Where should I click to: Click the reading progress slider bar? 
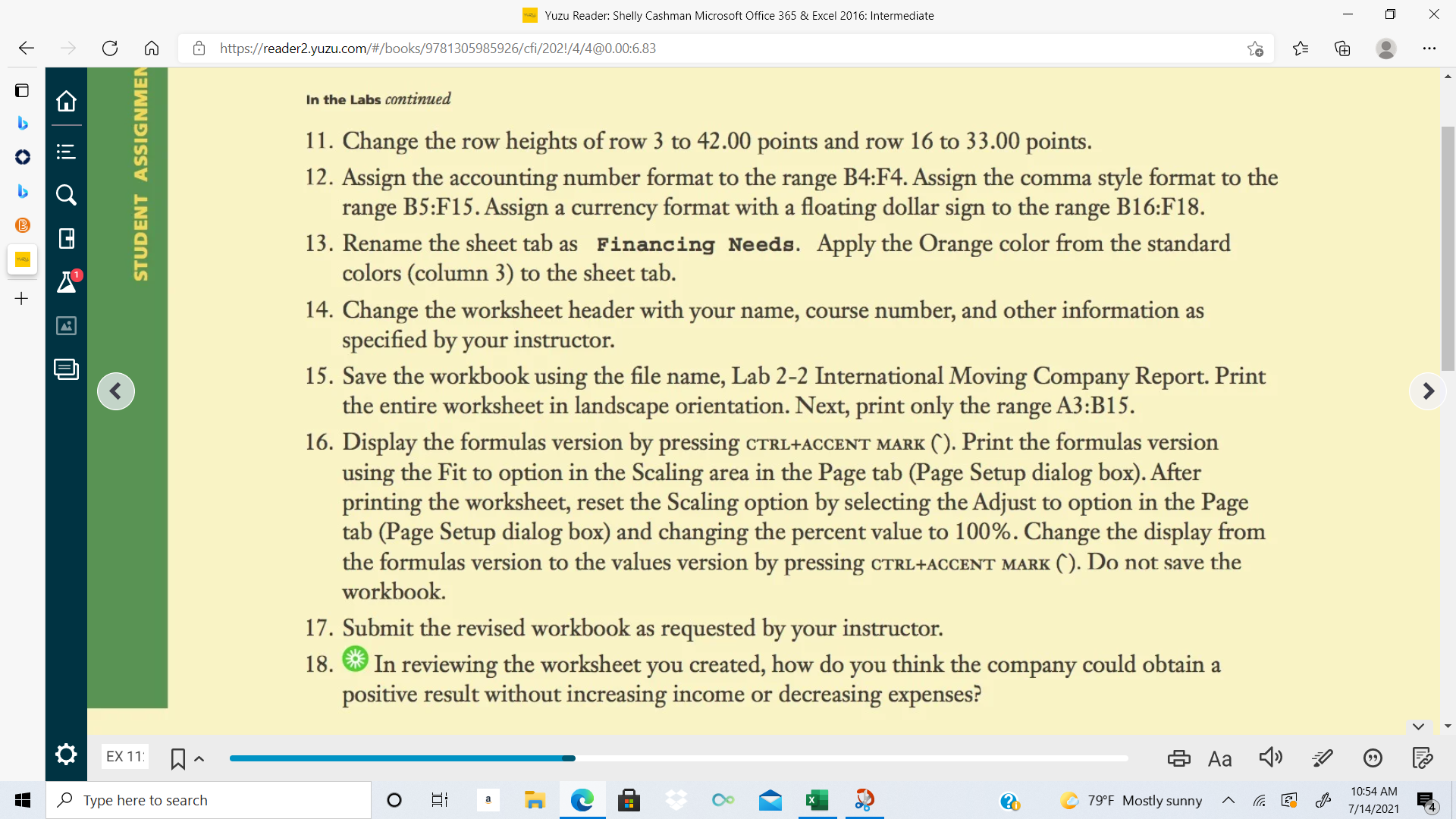(x=678, y=758)
